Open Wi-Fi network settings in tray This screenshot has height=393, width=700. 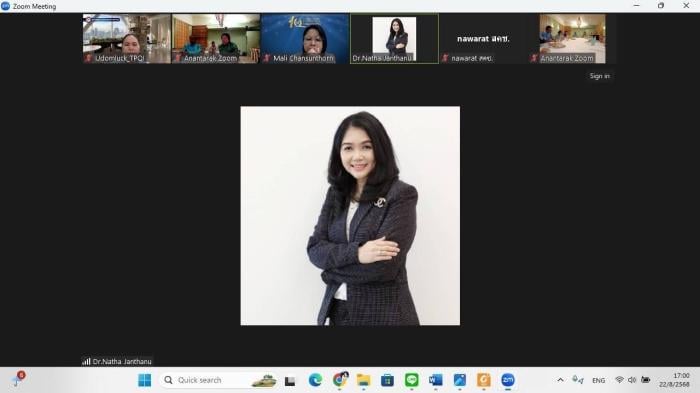pos(619,380)
